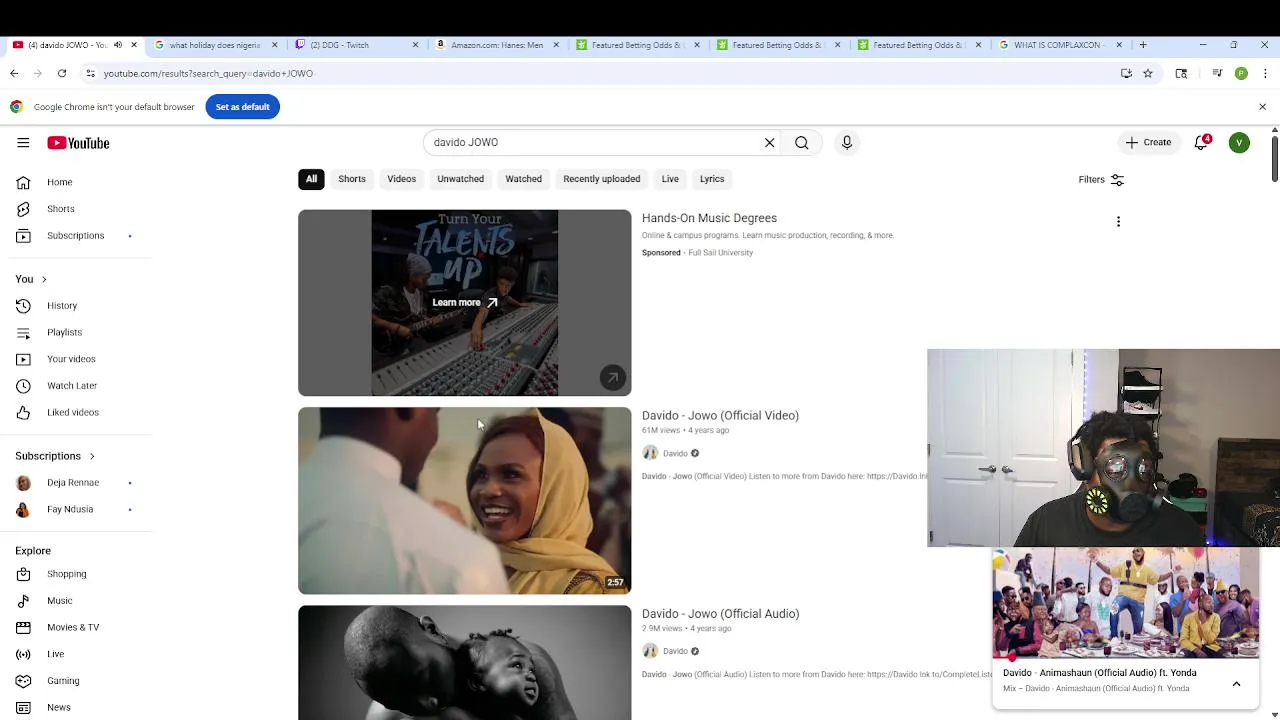1280x720 pixels.
Task: Select the Recently uploaded filter chip
Action: click(602, 179)
